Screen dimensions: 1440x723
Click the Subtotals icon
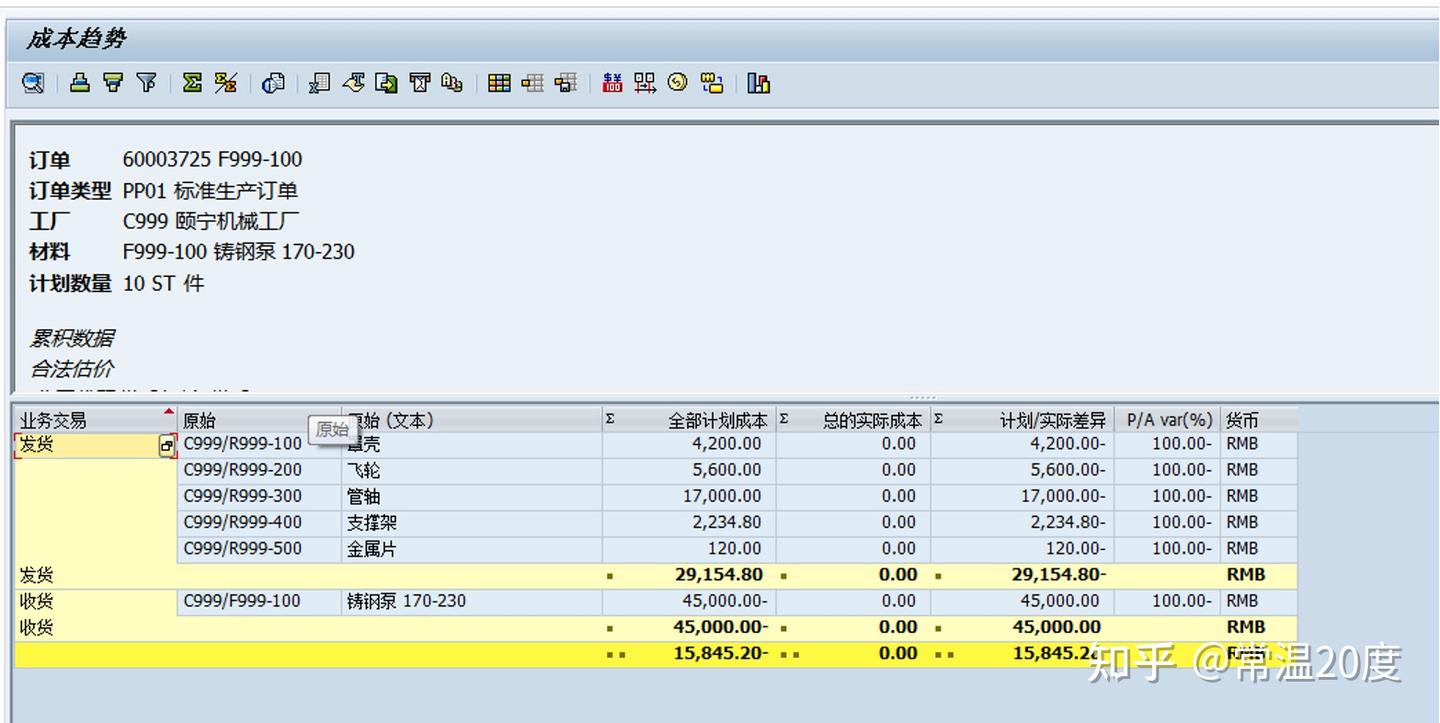click(x=226, y=83)
